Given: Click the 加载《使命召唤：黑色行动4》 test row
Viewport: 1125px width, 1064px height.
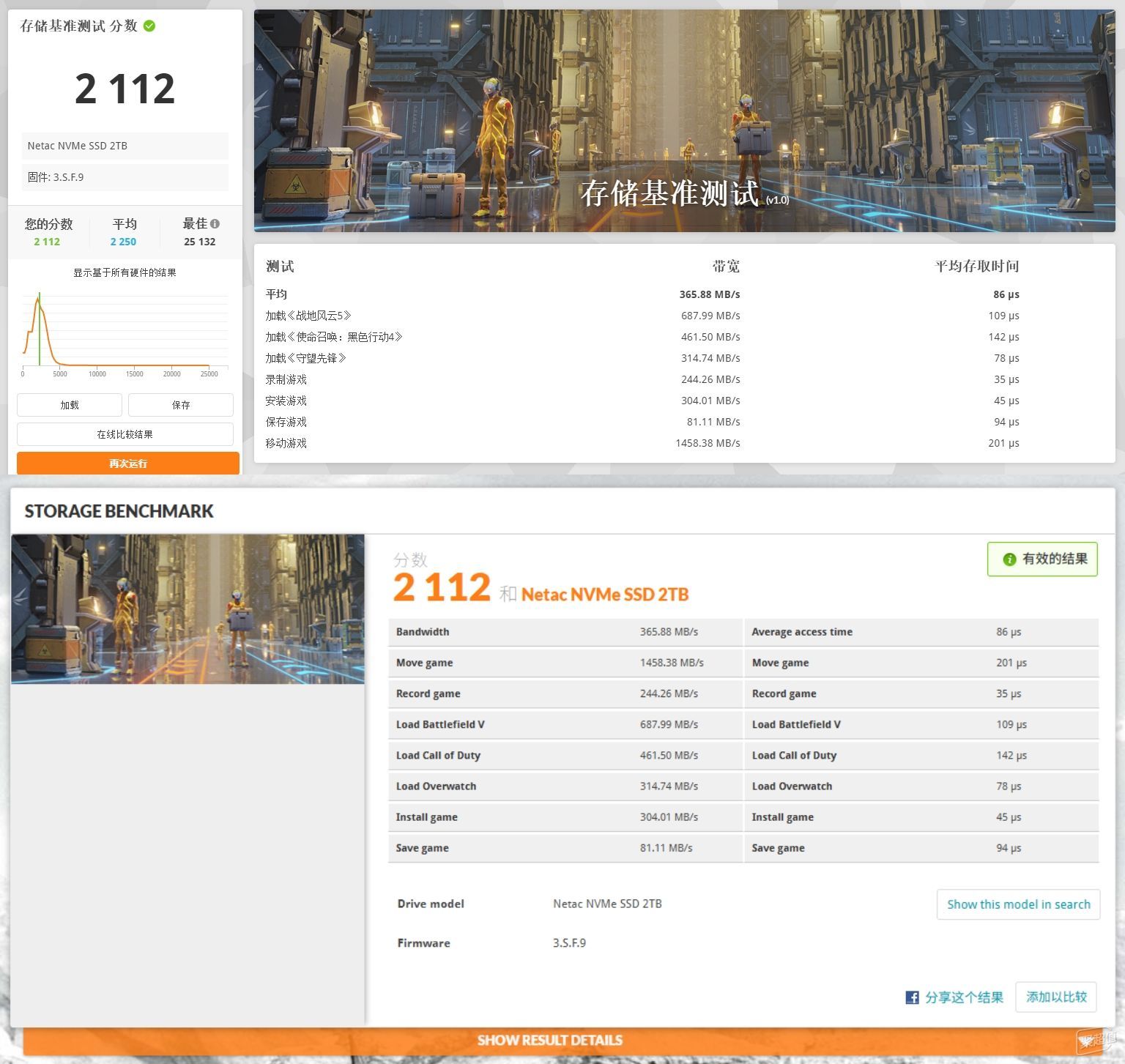Looking at the screenshot, I should pos(684,337).
